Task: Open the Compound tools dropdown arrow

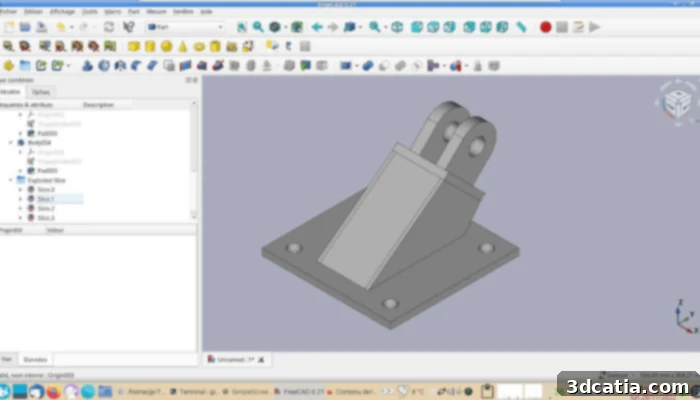Action: (357, 66)
